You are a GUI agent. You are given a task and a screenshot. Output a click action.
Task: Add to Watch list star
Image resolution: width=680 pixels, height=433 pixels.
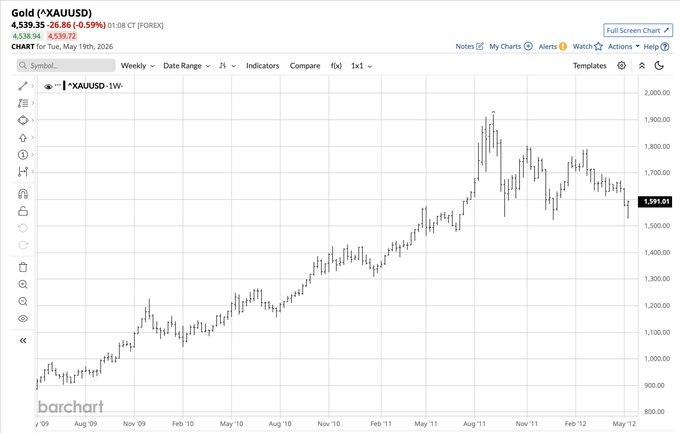588,46
